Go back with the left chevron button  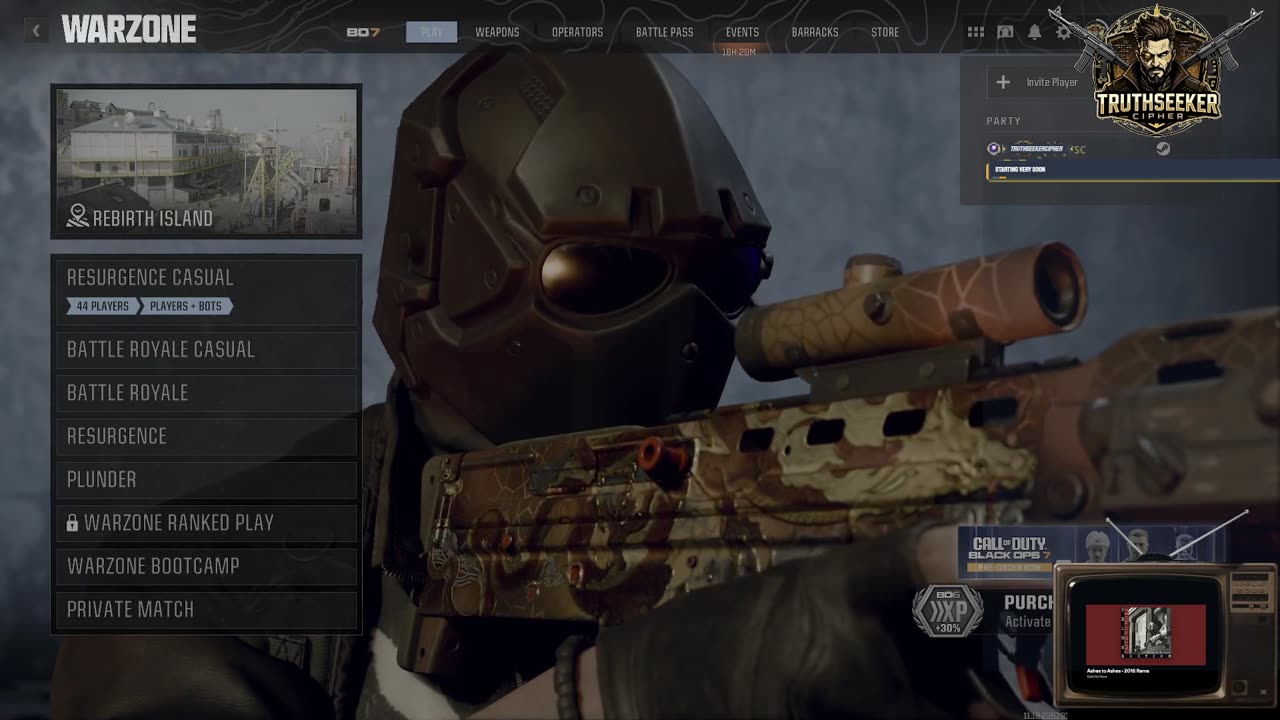(x=36, y=31)
